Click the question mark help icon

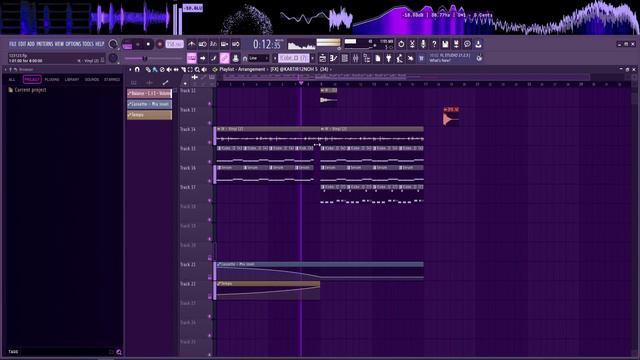pyautogui.click(x=434, y=44)
